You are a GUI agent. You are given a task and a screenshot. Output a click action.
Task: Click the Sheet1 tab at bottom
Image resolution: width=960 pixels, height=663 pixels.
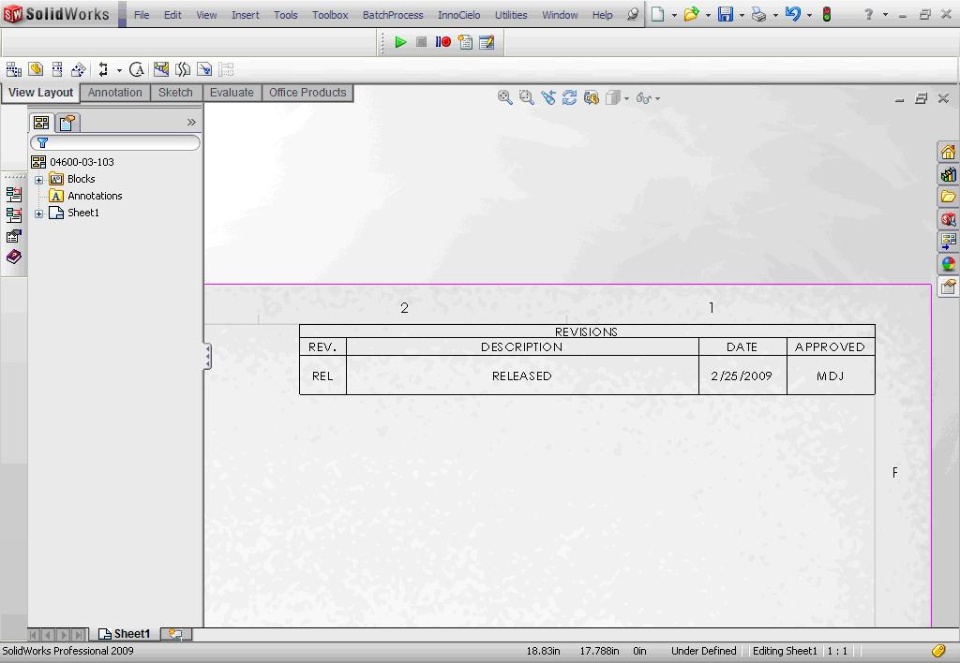click(x=124, y=634)
